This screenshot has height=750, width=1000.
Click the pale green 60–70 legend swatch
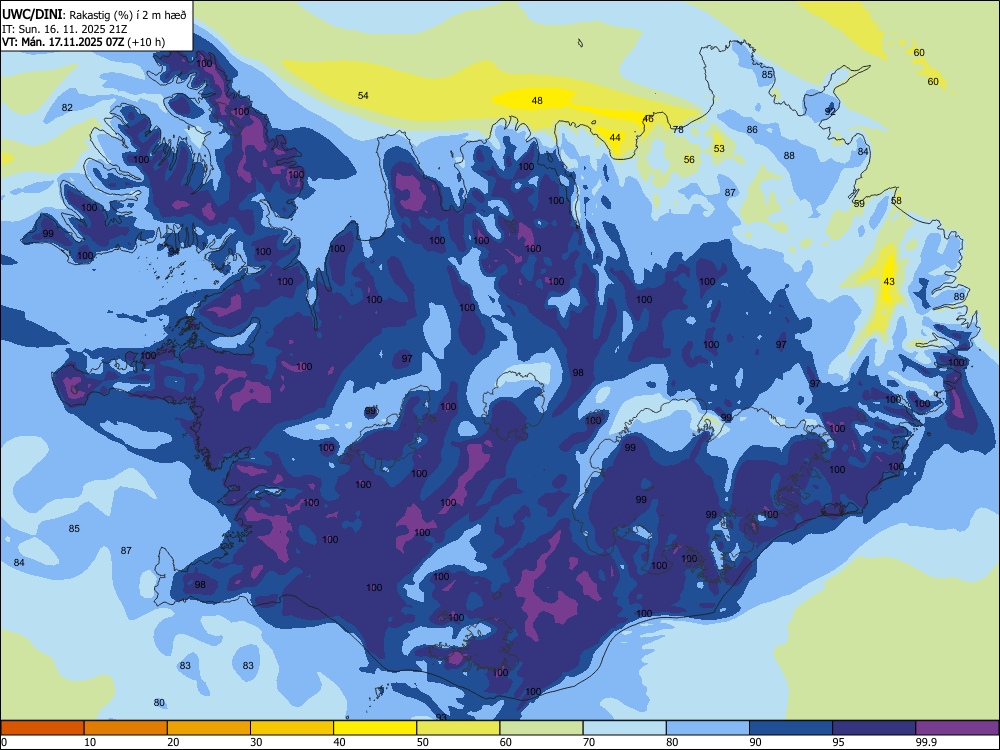pyautogui.click(x=541, y=728)
